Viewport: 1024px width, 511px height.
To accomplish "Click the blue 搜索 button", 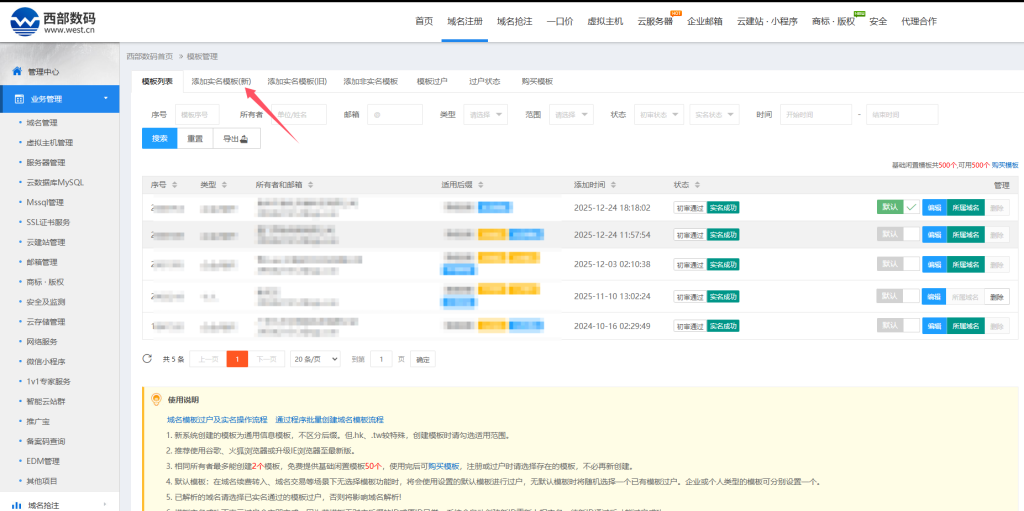I will tap(159, 139).
